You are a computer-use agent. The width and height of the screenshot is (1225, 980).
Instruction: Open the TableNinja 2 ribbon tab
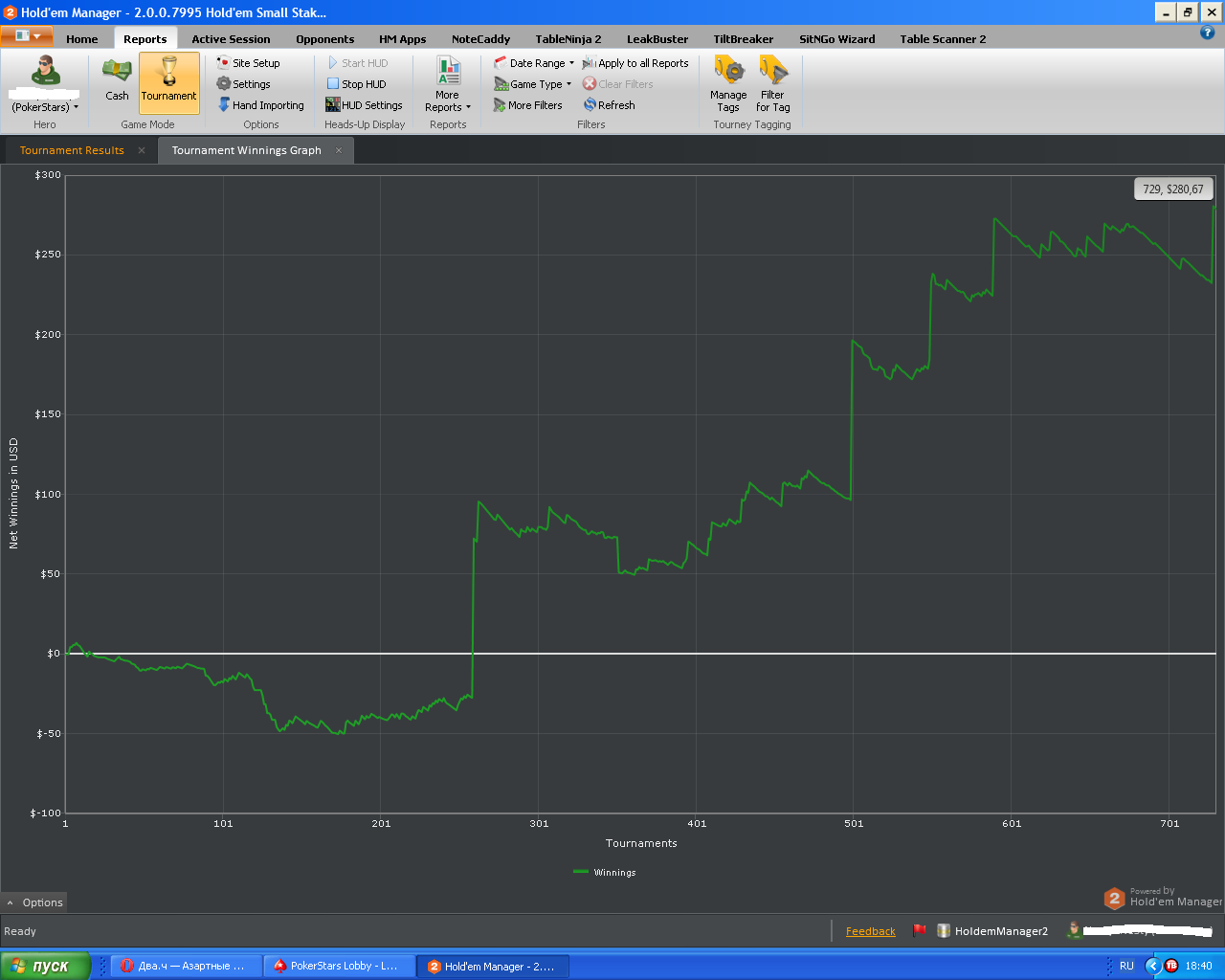click(x=568, y=39)
